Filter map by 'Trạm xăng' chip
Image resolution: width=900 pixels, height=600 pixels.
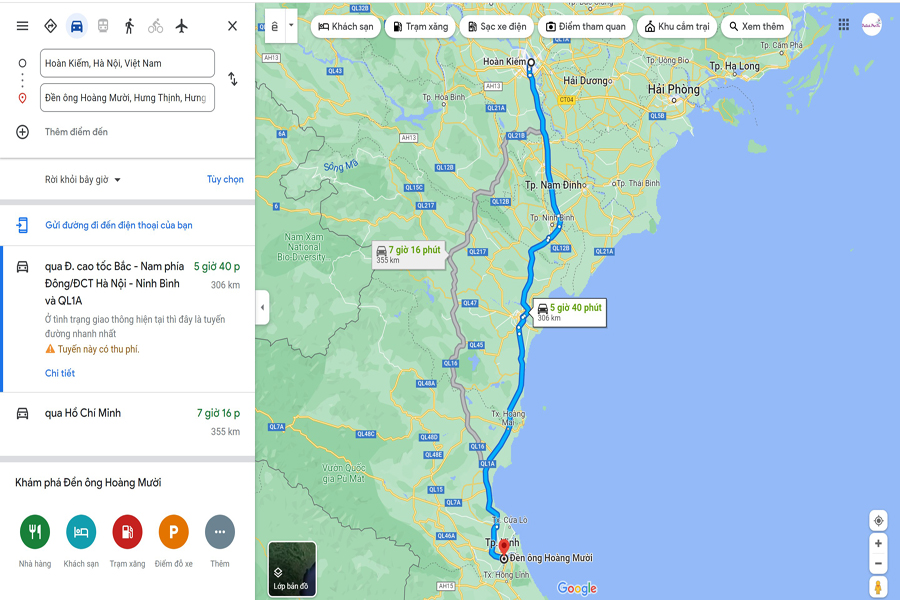coord(421,26)
